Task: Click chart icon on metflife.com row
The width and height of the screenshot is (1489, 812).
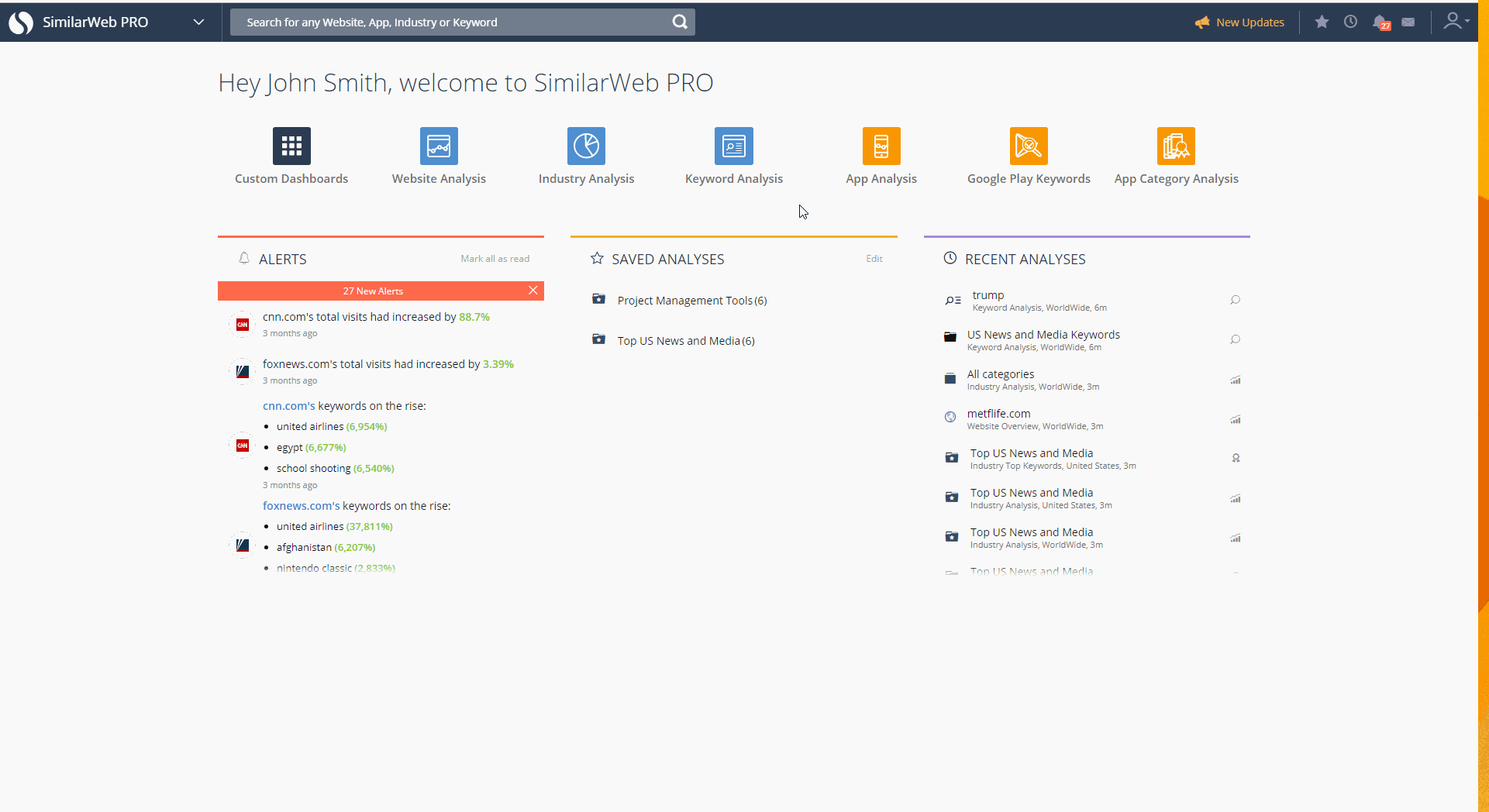Action: [x=1236, y=419]
